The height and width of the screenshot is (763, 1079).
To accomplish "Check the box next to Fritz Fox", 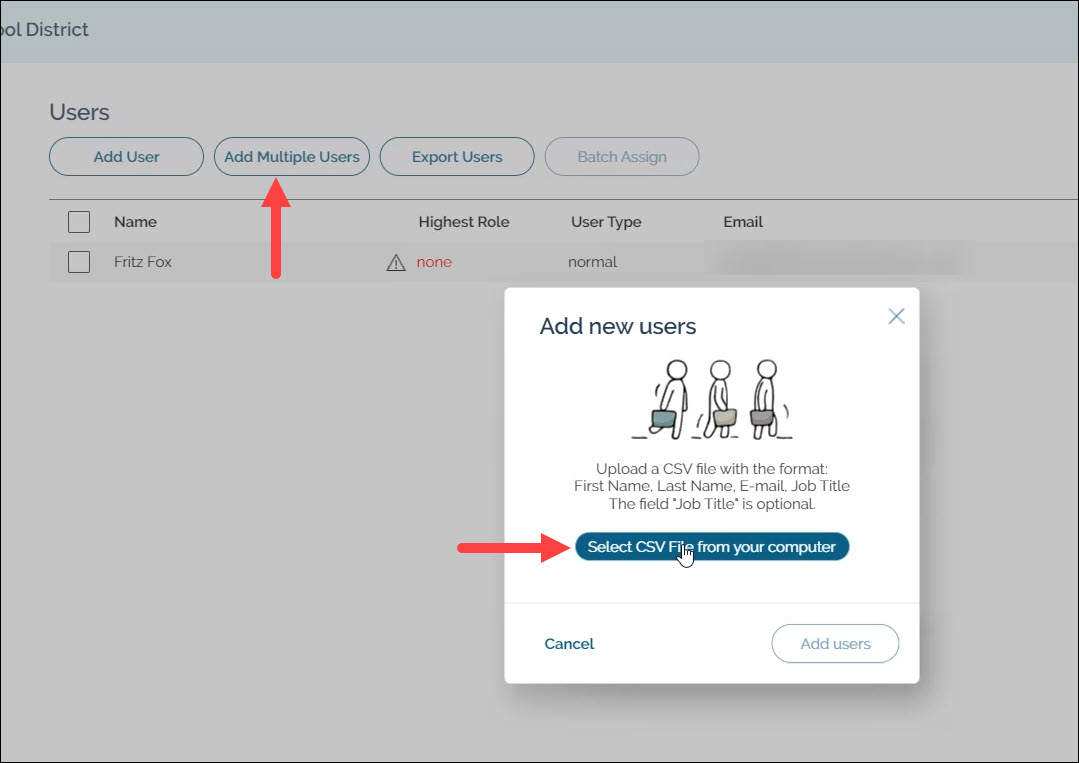I will 79,262.
